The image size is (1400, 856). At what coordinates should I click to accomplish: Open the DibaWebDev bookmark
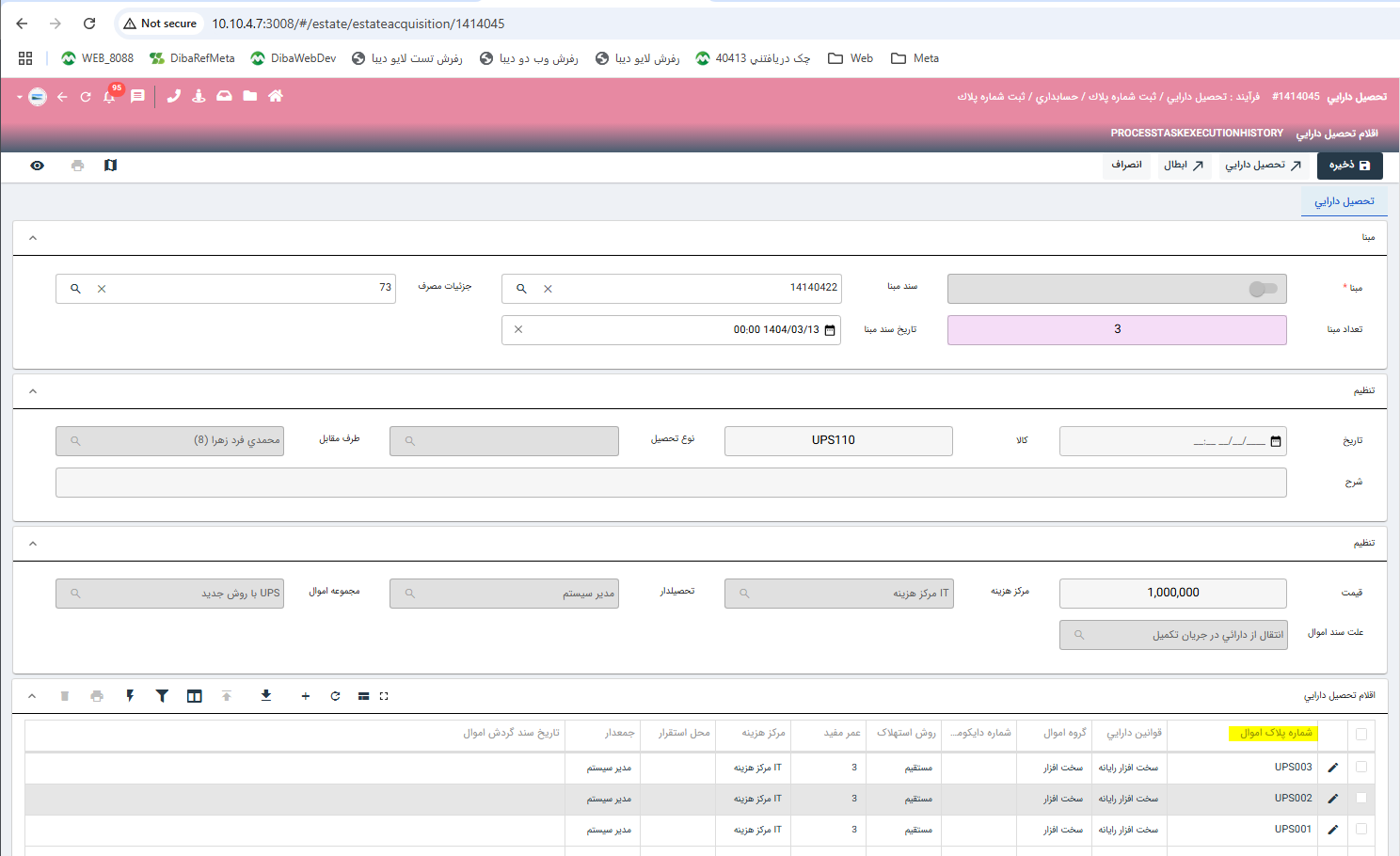pos(294,58)
